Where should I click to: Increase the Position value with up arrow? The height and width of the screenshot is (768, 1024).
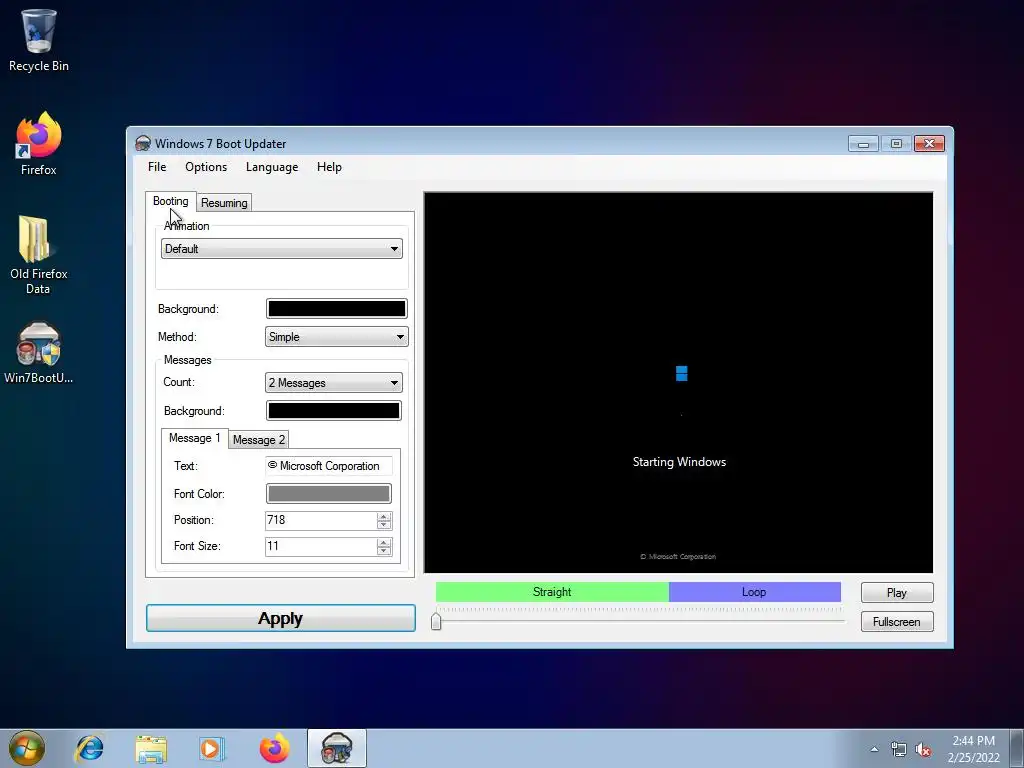(384, 516)
